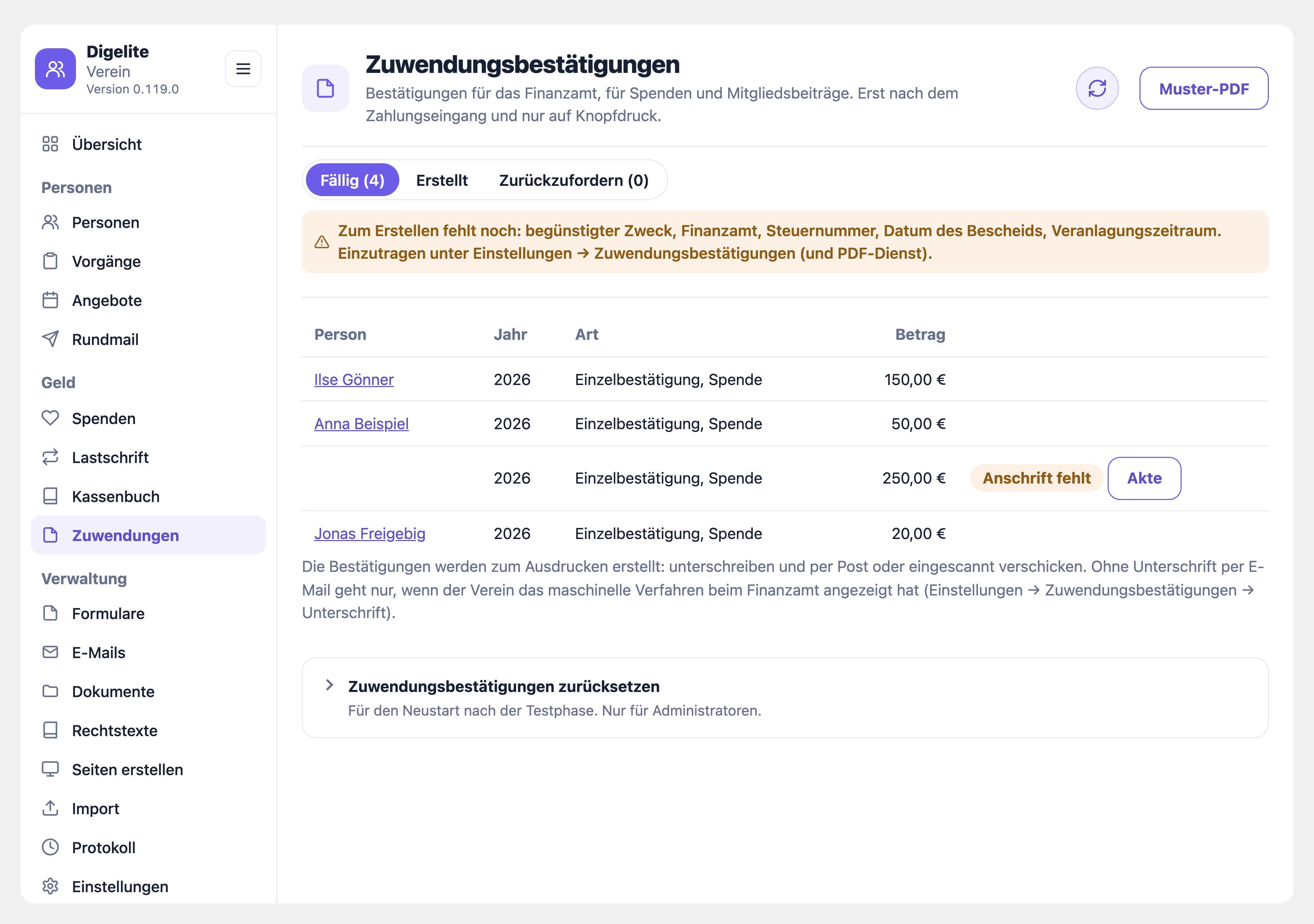This screenshot has width=1314, height=924.
Task: Open Protokoll via the clock icon
Action: coord(50,847)
